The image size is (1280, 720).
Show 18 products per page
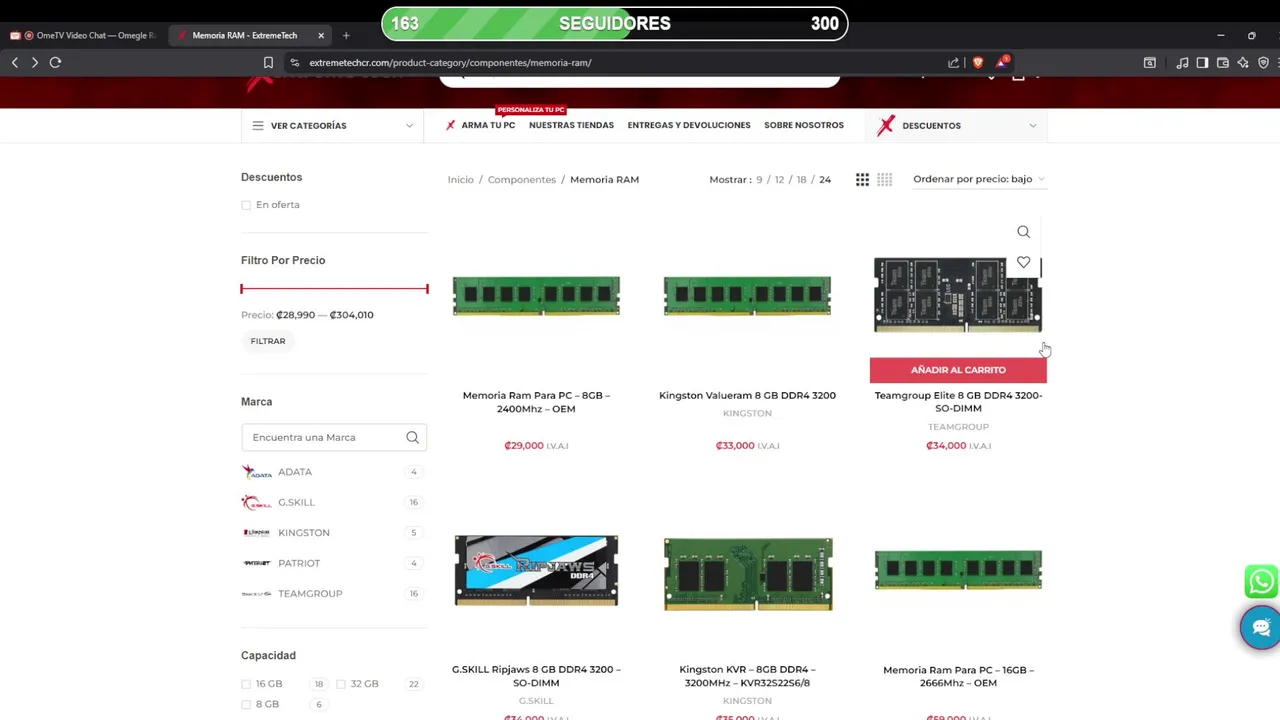(801, 179)
